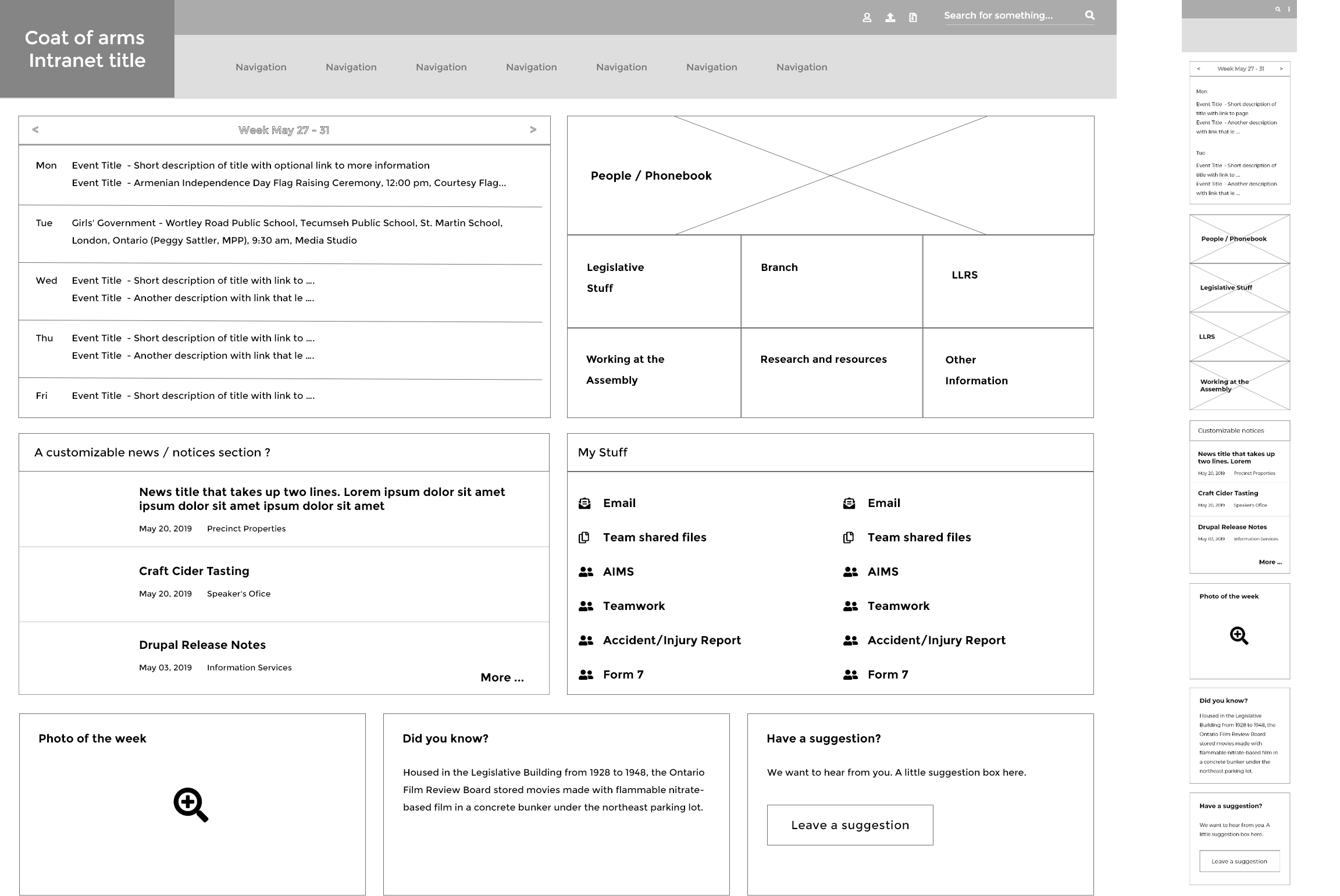Tap the zoom magnifier in the mobile Photo of the week card
The height and width of the screenshot is (896, 1340).
pyautogui.click(x=1239, y=636)
